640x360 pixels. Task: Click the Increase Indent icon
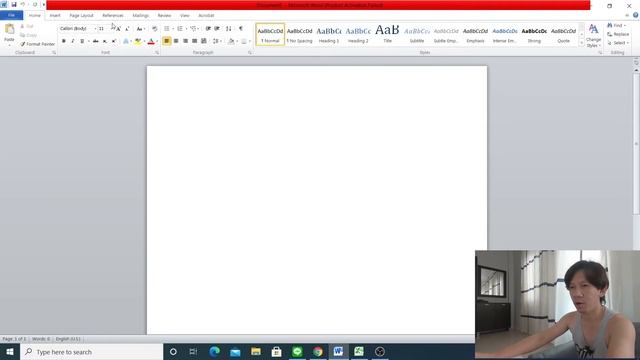click(x=217, y=29)
